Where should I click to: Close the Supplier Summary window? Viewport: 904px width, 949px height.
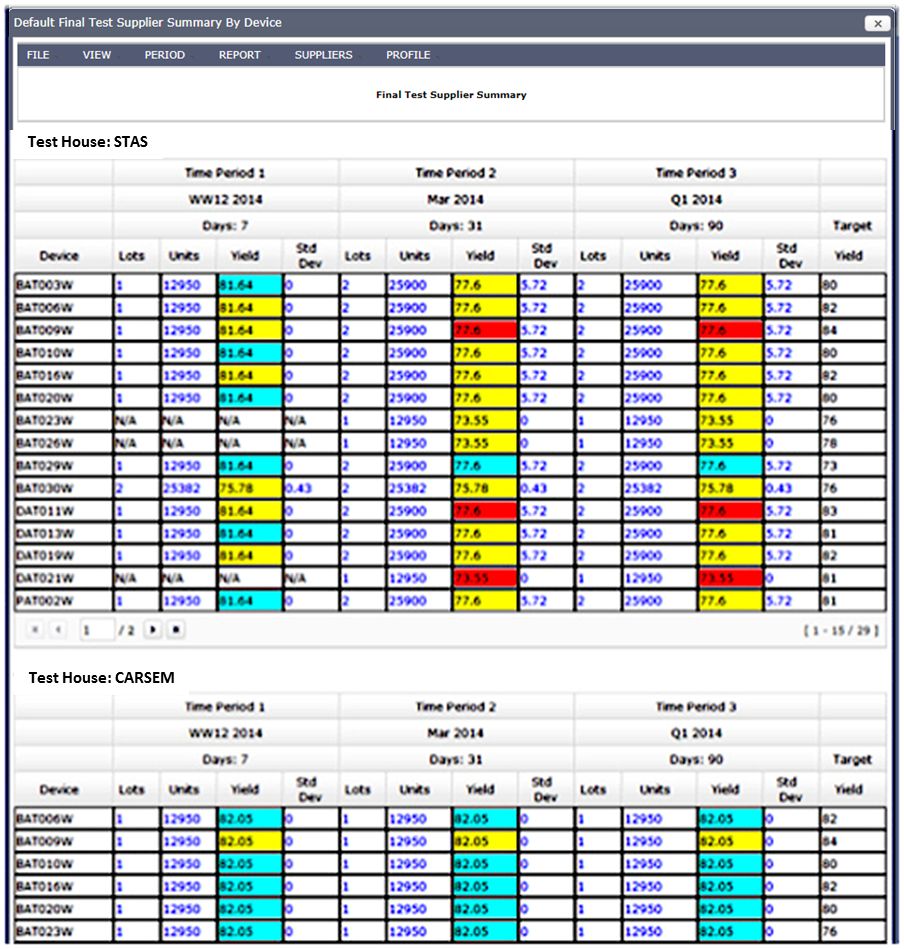click(x=877, y=23)
